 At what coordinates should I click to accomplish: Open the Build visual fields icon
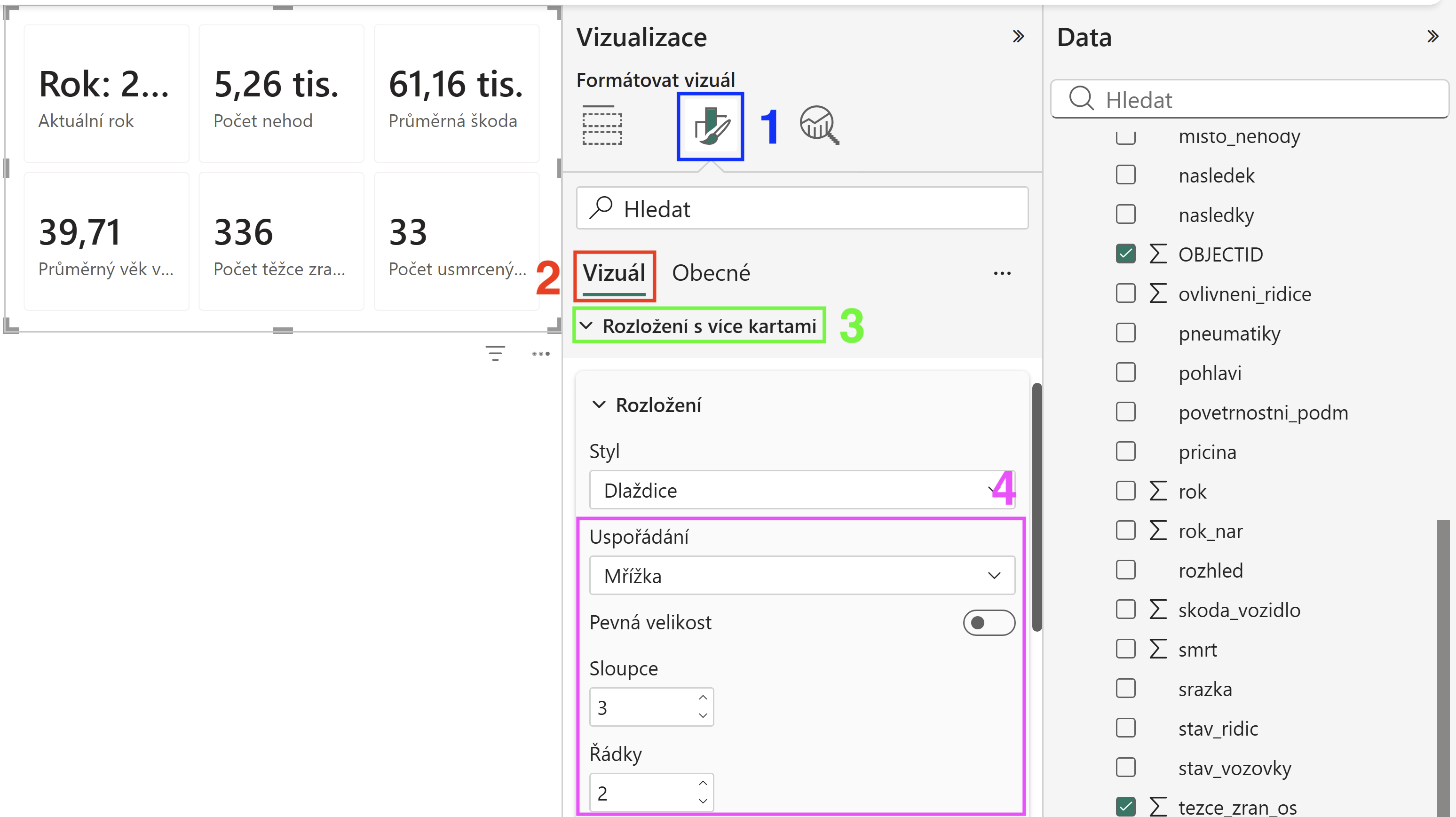[602, 125]
